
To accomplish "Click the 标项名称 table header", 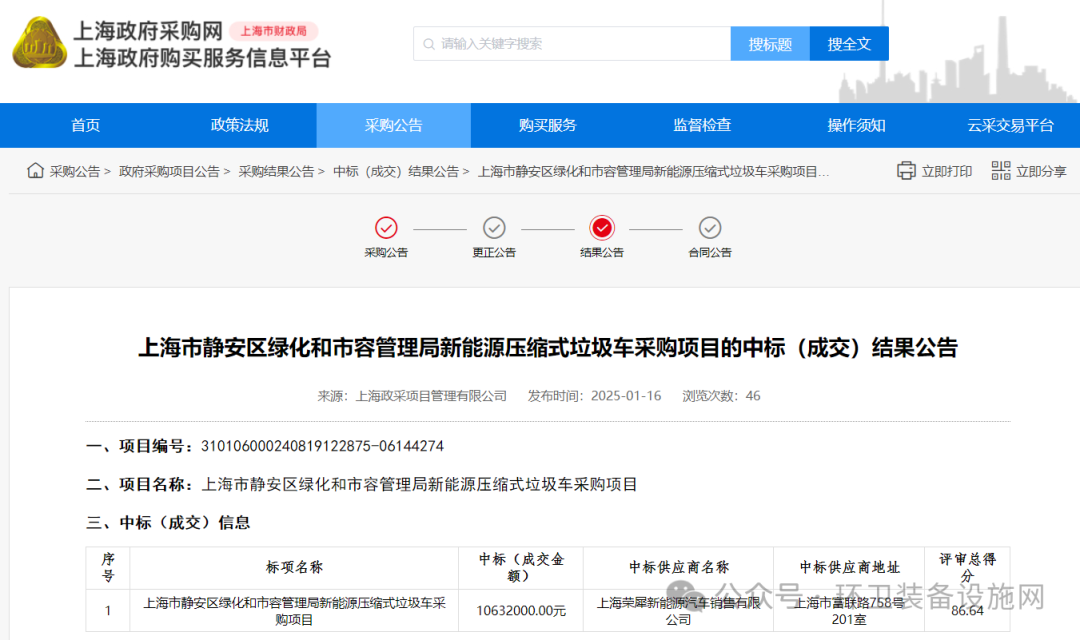I will click(294, 568).
